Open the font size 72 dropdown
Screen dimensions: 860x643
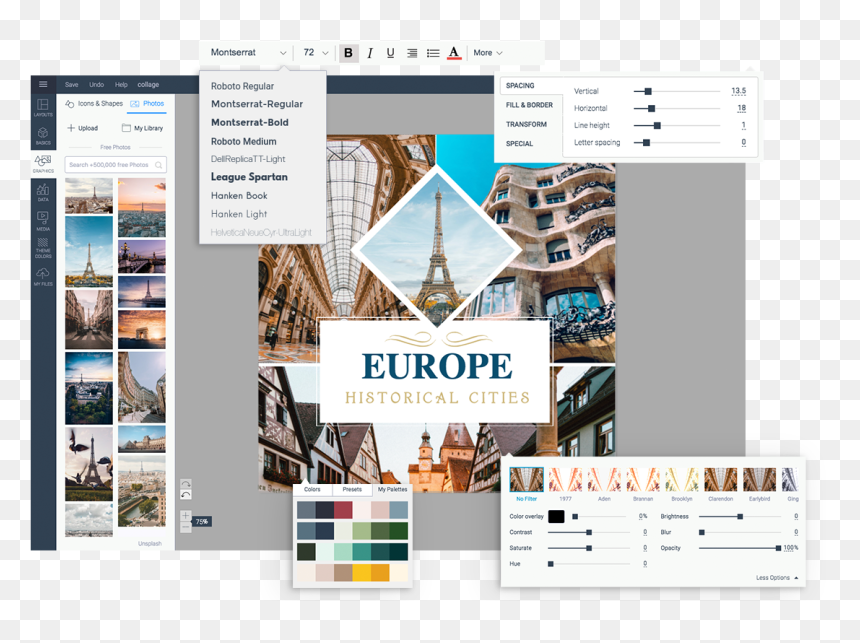[315, 53]
